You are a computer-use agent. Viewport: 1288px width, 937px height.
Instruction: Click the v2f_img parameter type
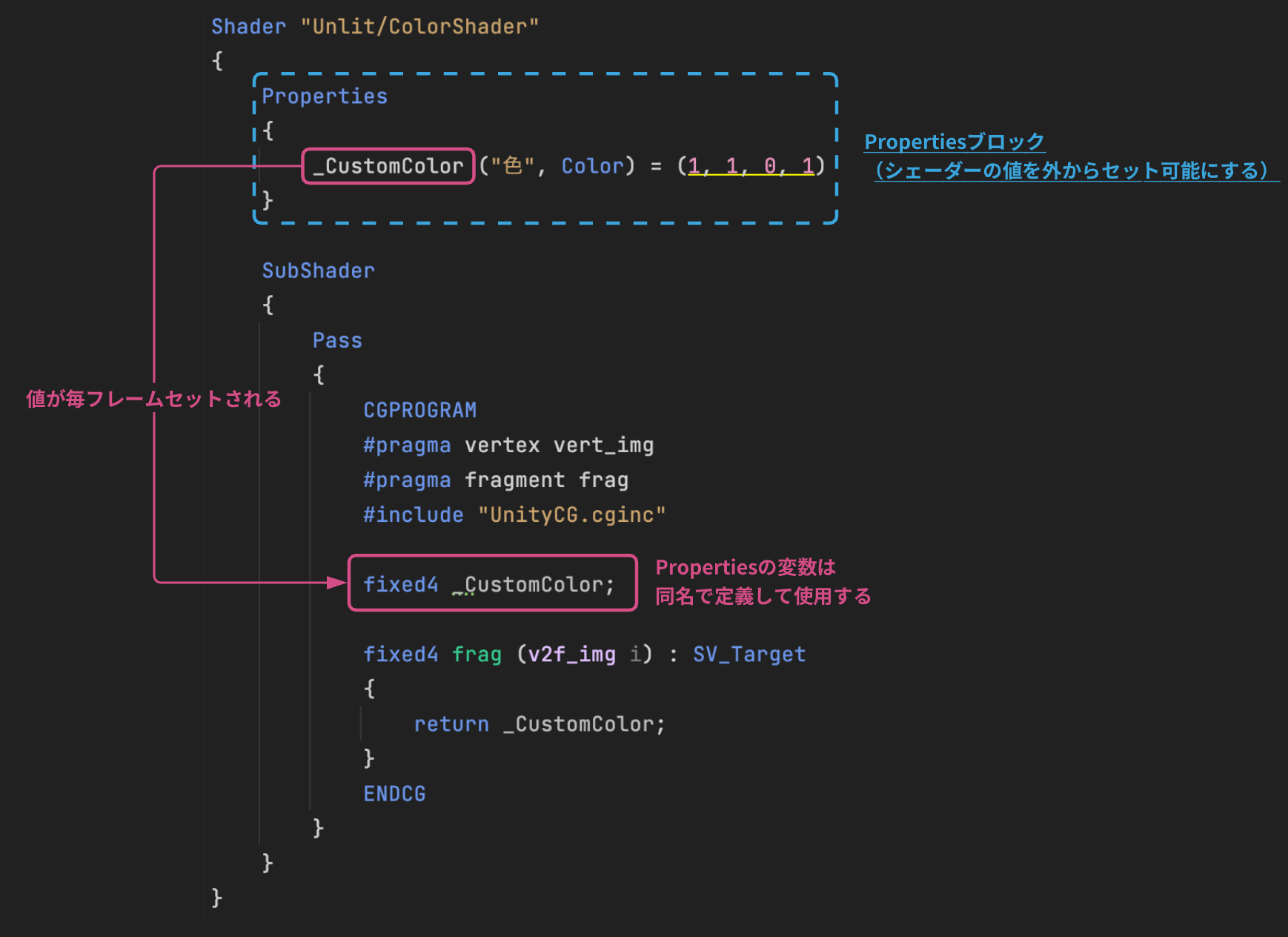click(x=571, y=655)
